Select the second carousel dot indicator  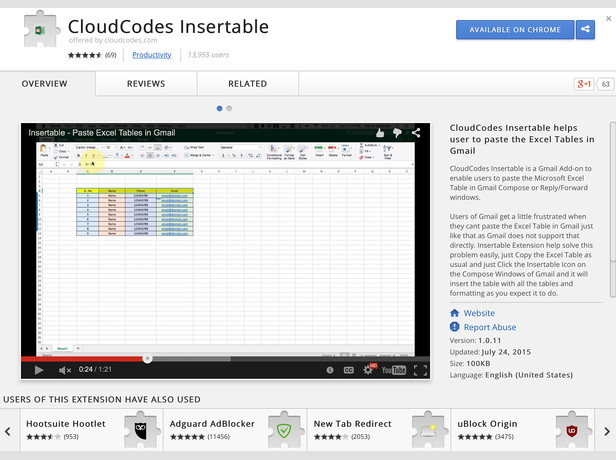(x=229, y=108)
